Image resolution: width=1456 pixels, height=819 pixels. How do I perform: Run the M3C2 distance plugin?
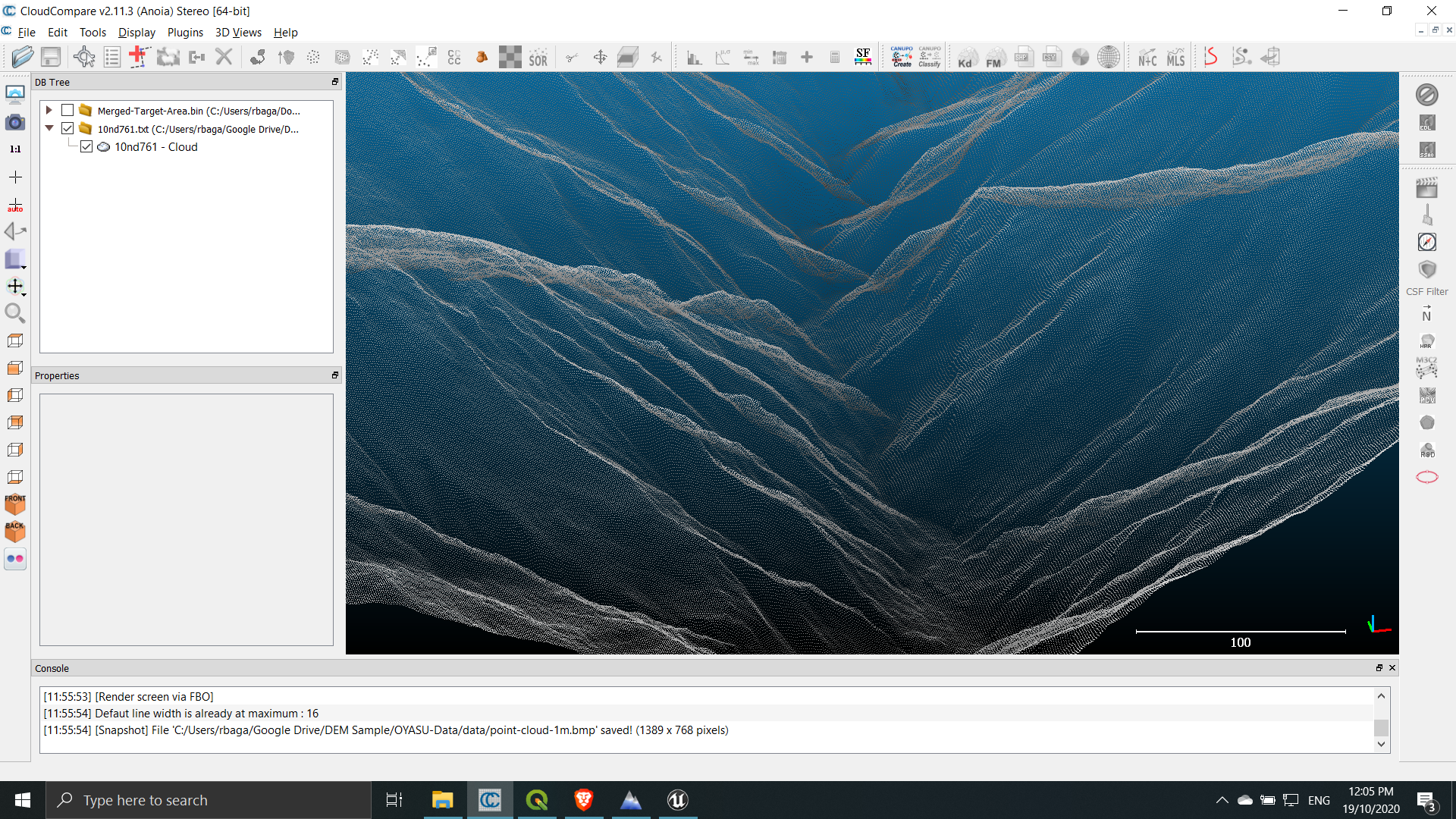pos(1426,368)
